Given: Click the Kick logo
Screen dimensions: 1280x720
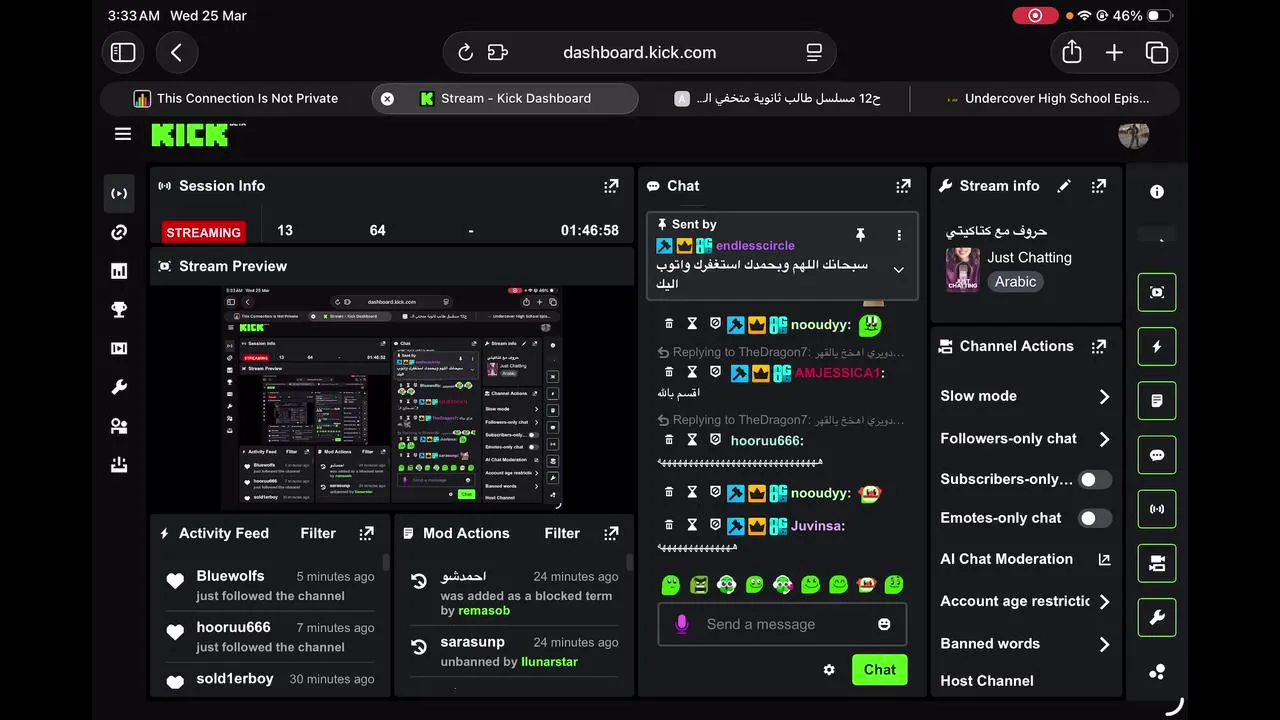Looking at the screenshot, I should [x=190, y=135].
